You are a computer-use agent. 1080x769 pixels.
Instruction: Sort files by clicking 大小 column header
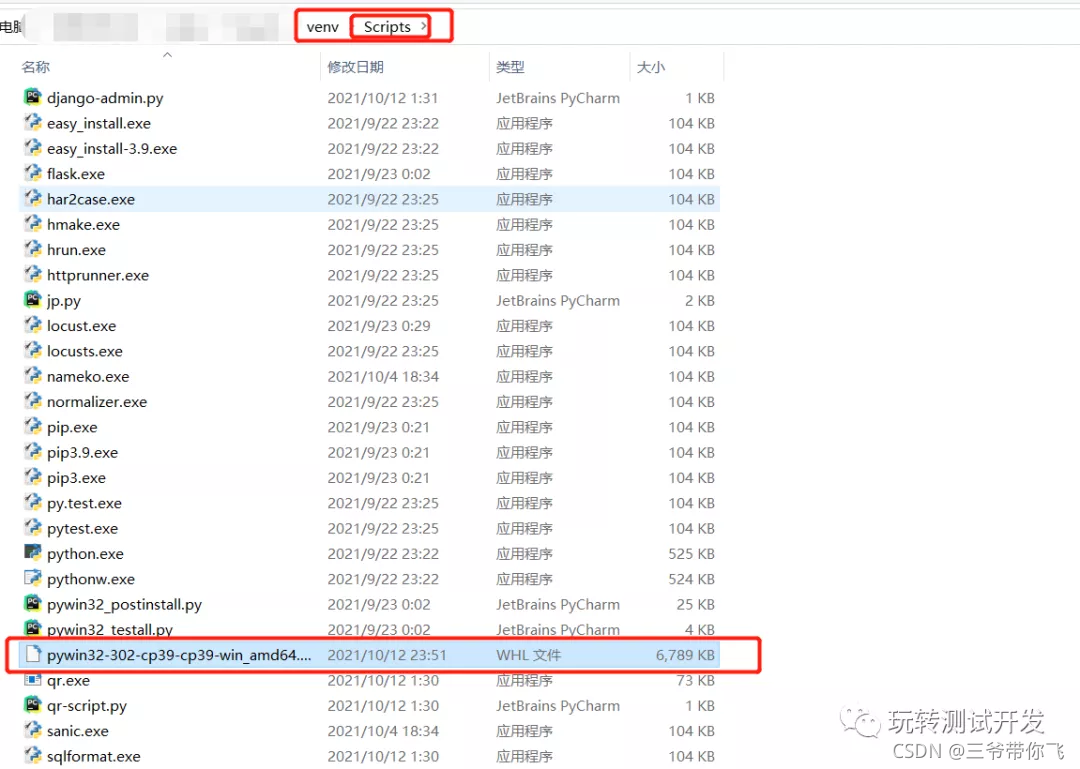(651, 67)
